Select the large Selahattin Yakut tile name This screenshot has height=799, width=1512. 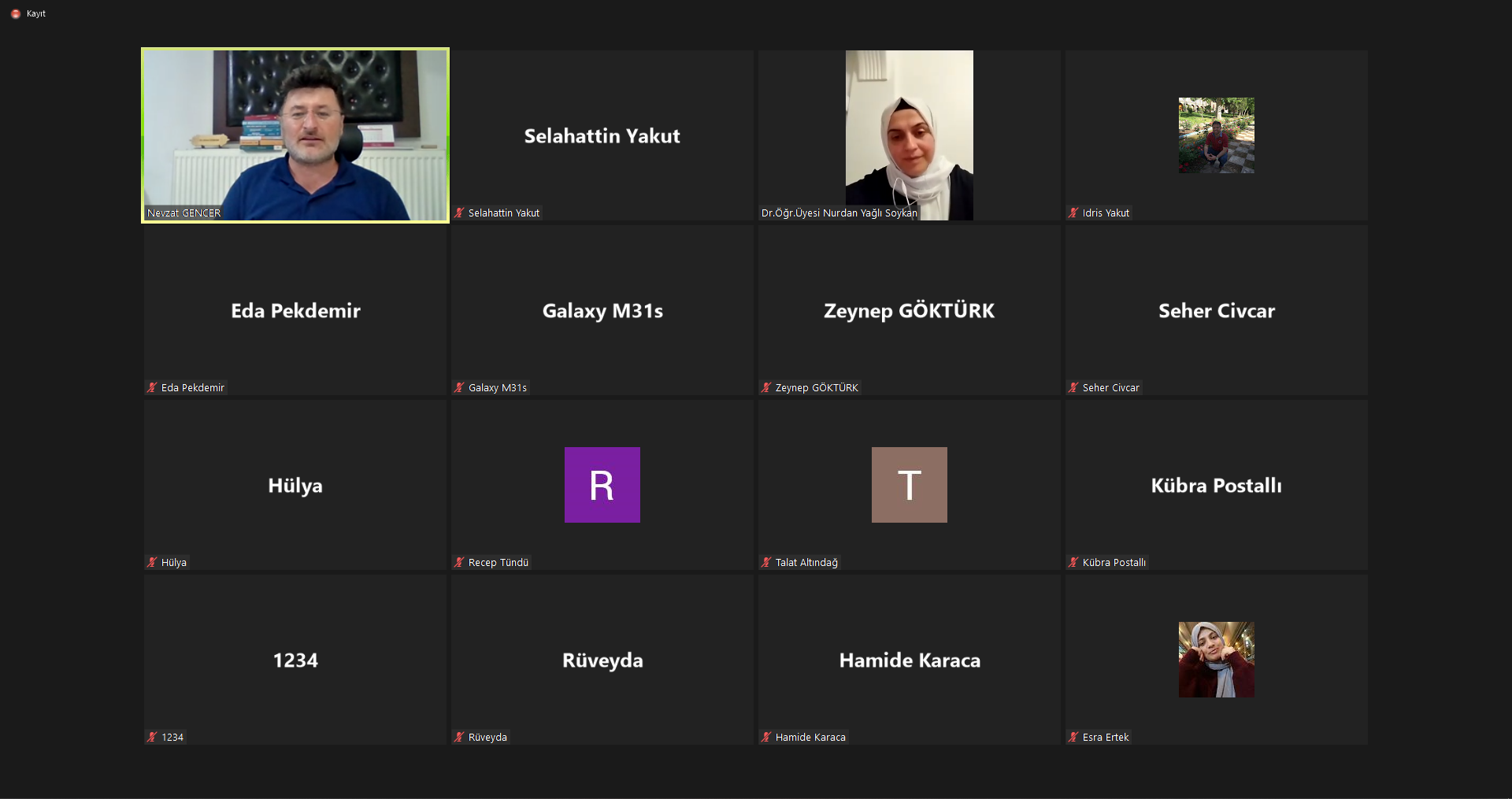click(602, 136)
